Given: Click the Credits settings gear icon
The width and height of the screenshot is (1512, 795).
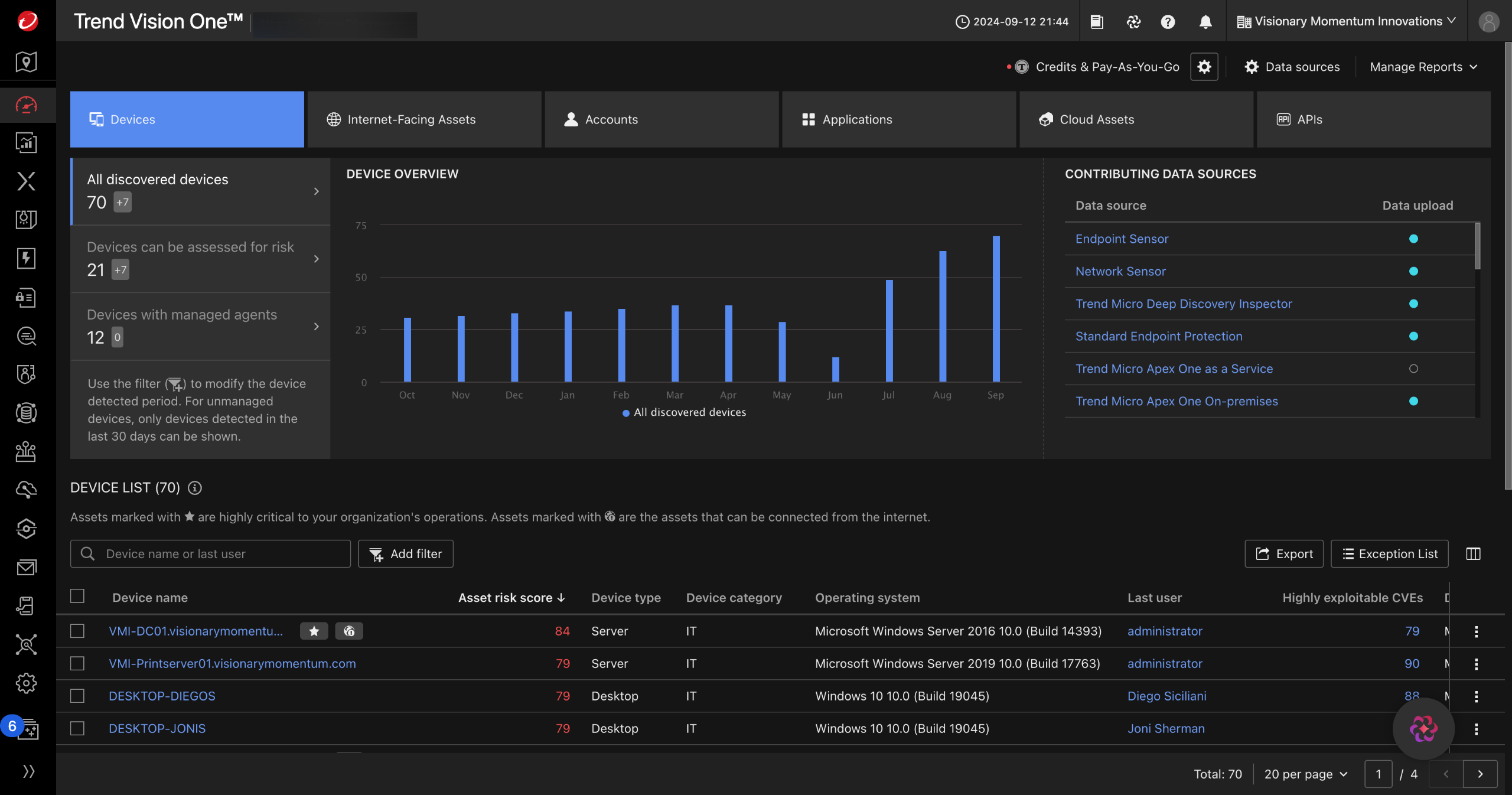Looking at the screenshot, I should pos(1204,67).
